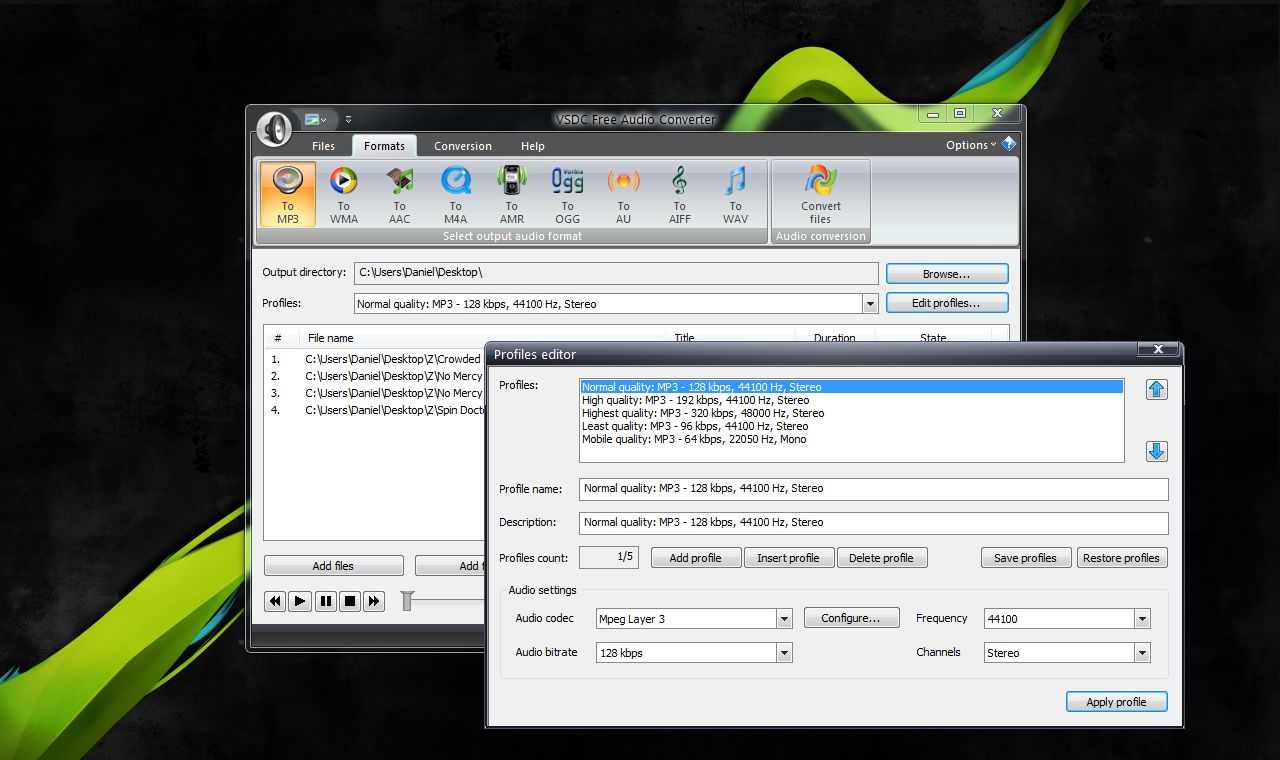Screen dimensions: 1280x760
Task: Select file row 4 Spin Doctors
Action: (376, 410)
